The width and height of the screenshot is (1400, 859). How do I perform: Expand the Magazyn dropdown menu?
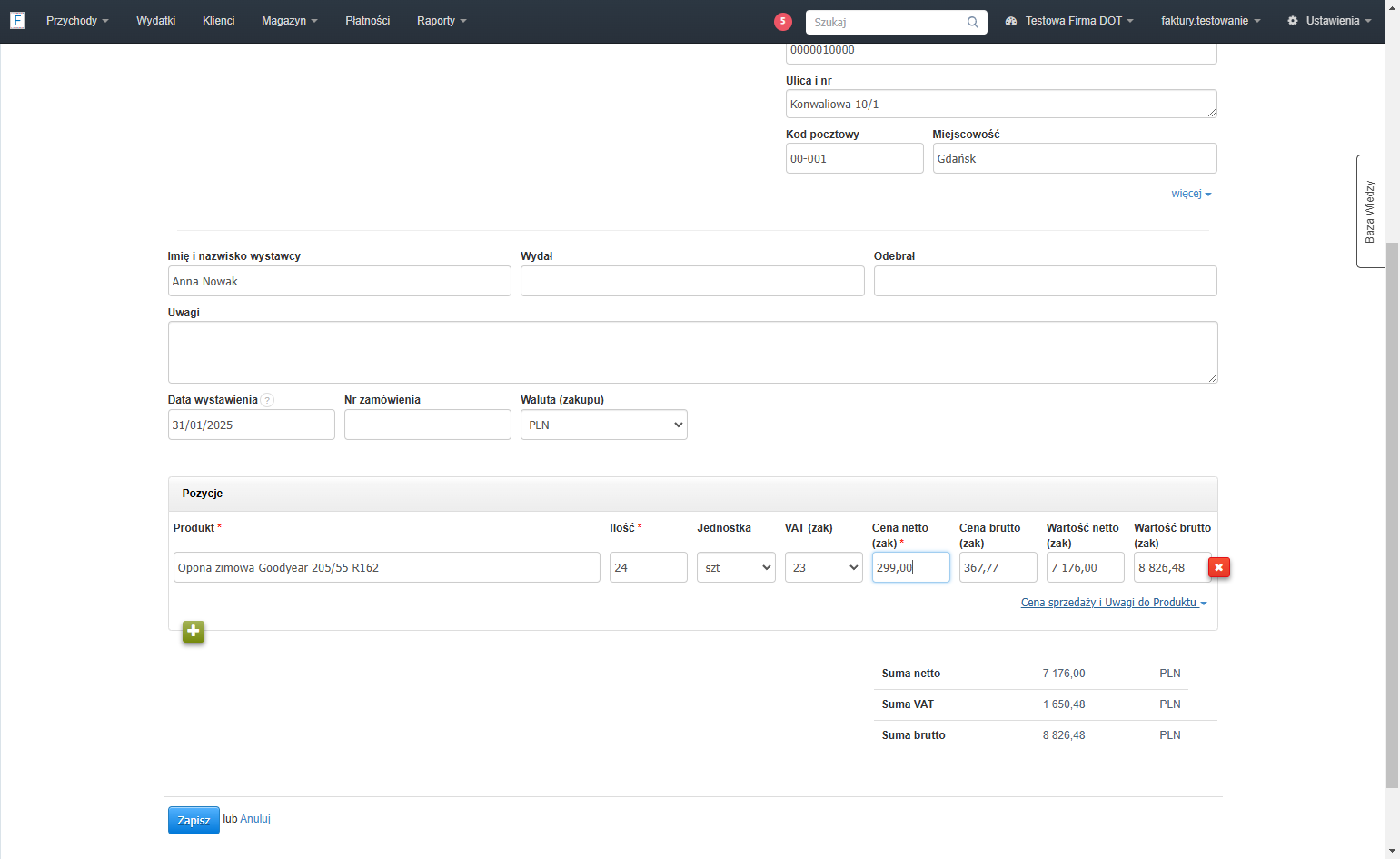(289, 21)
